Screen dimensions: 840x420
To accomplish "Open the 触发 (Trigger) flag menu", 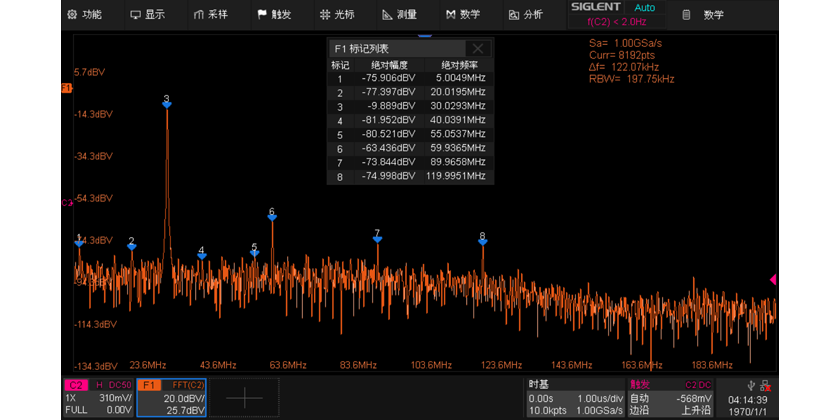I will pyautogui.click(x=273, y=15).
